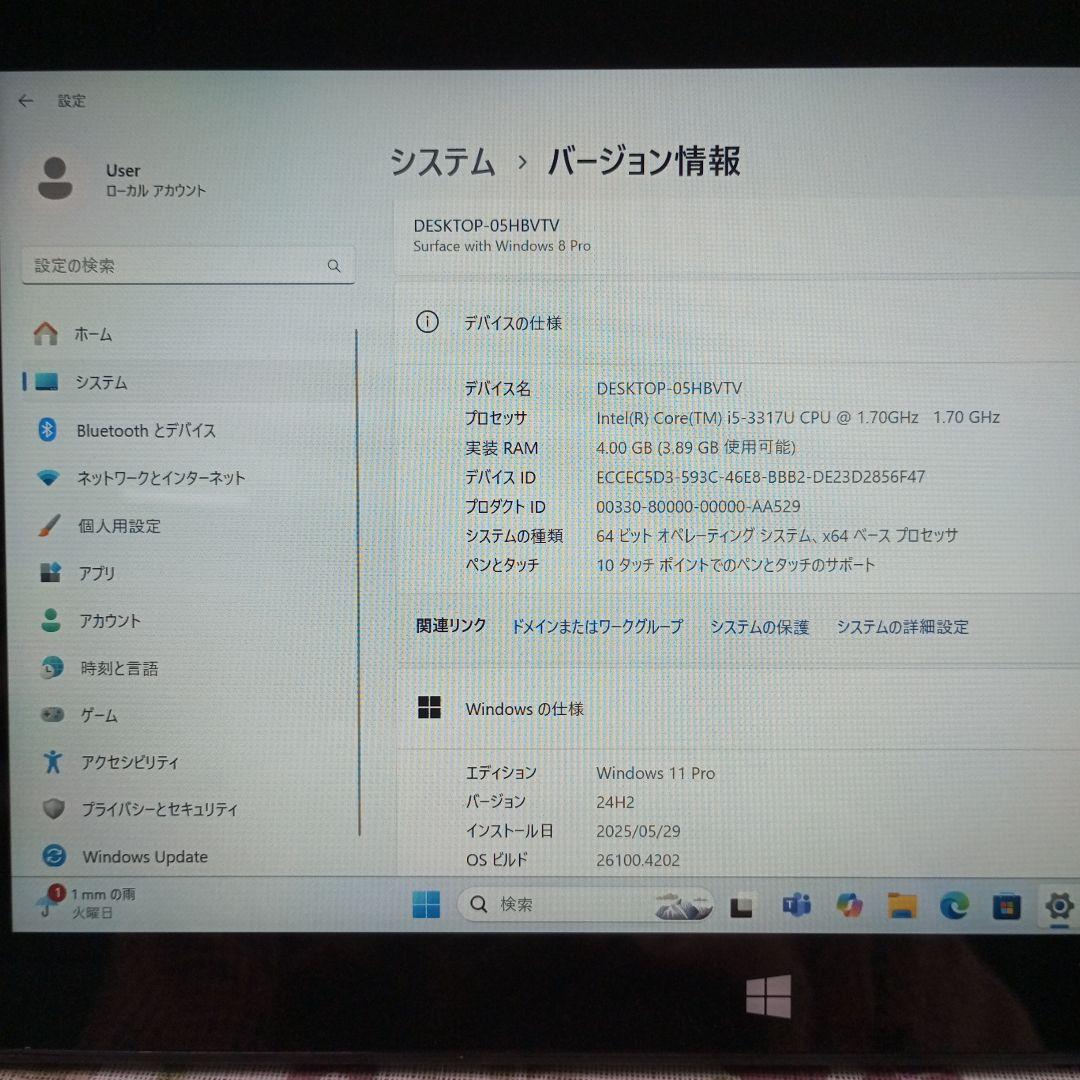Select the OS ビルド value 26100.4202
The width and height of the screenshot is (1080, 1080).
(x=638, y=860)
